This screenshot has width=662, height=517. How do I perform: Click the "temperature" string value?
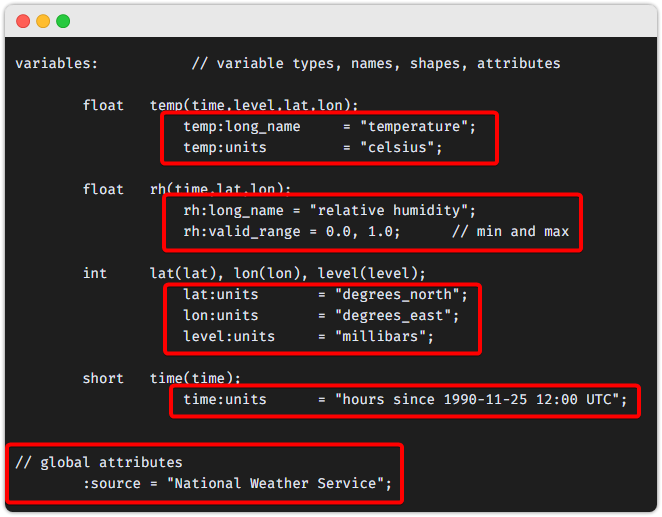(414, 126)
